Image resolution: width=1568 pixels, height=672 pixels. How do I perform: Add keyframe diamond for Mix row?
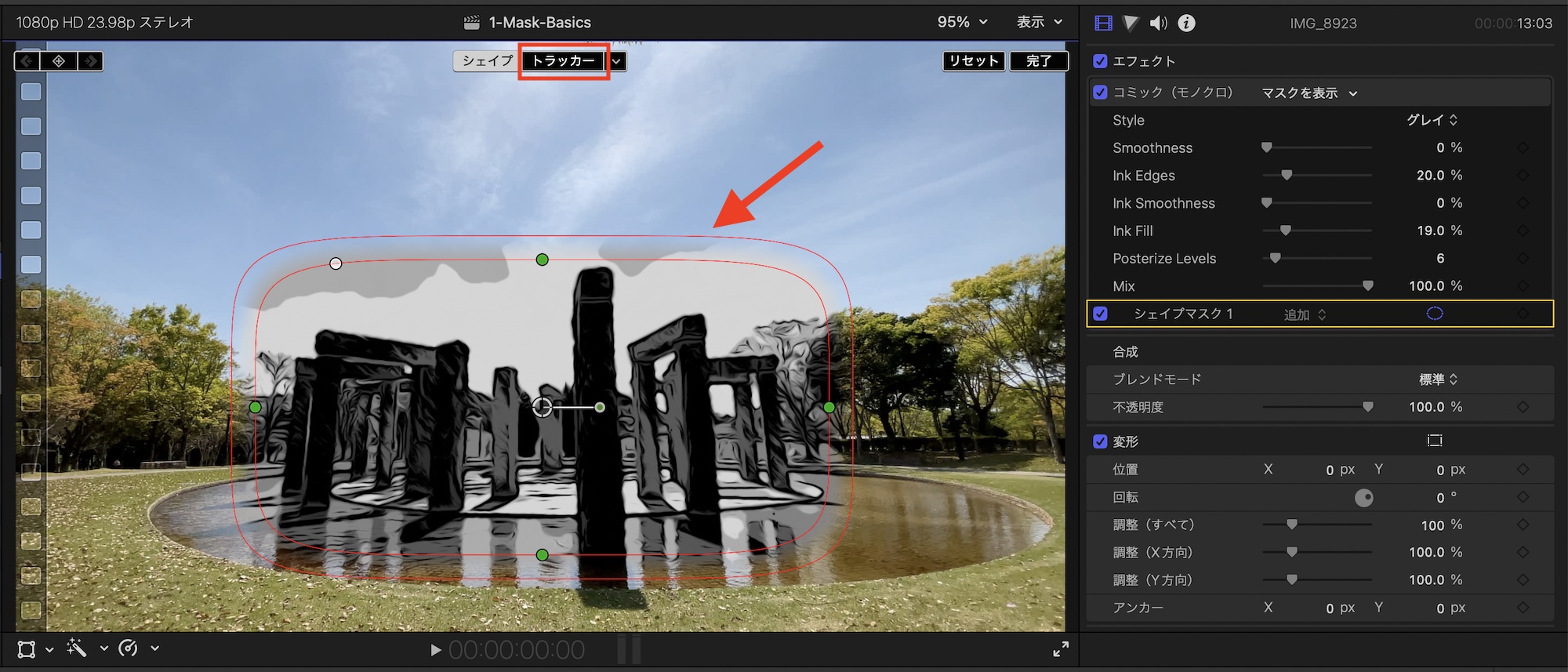pos(1523,286)
